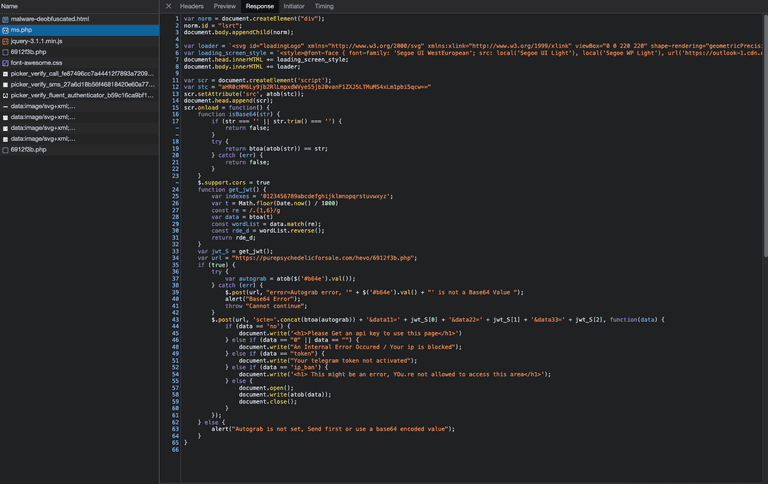Sort requests by the Name column header
Viewport: 768px width, 484px height.
[x=10, y=6]
